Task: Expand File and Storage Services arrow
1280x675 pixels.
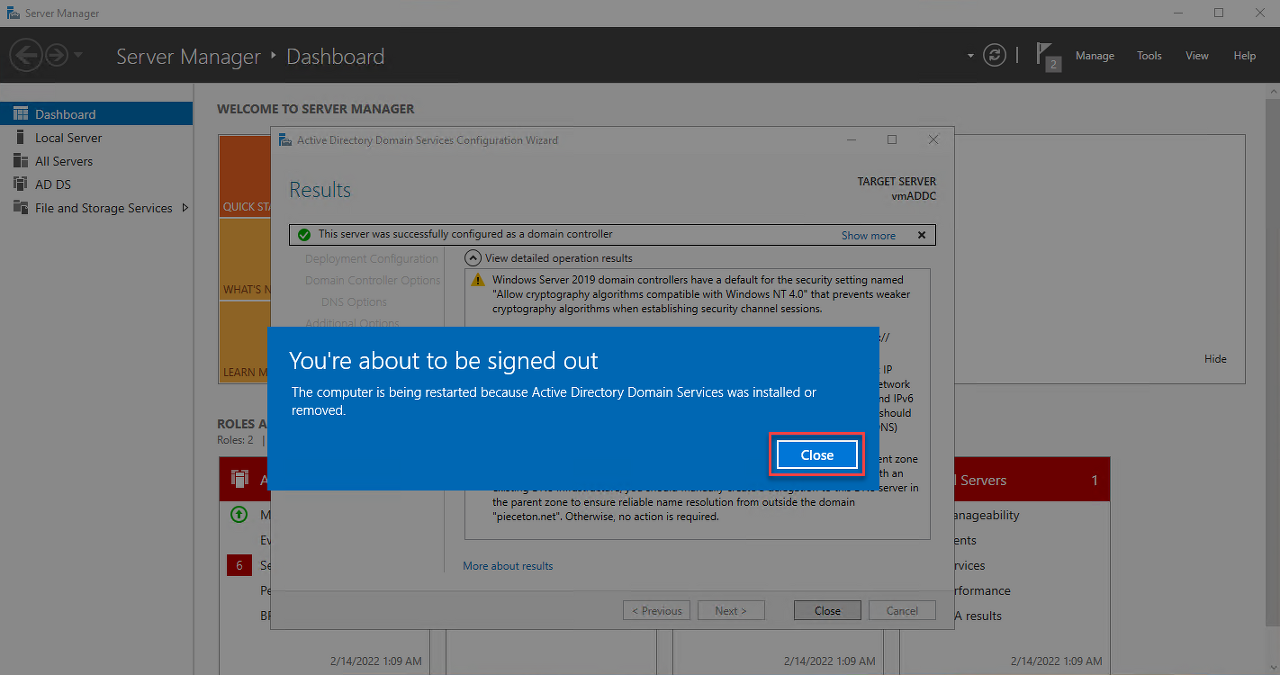Action: point(185,208)
